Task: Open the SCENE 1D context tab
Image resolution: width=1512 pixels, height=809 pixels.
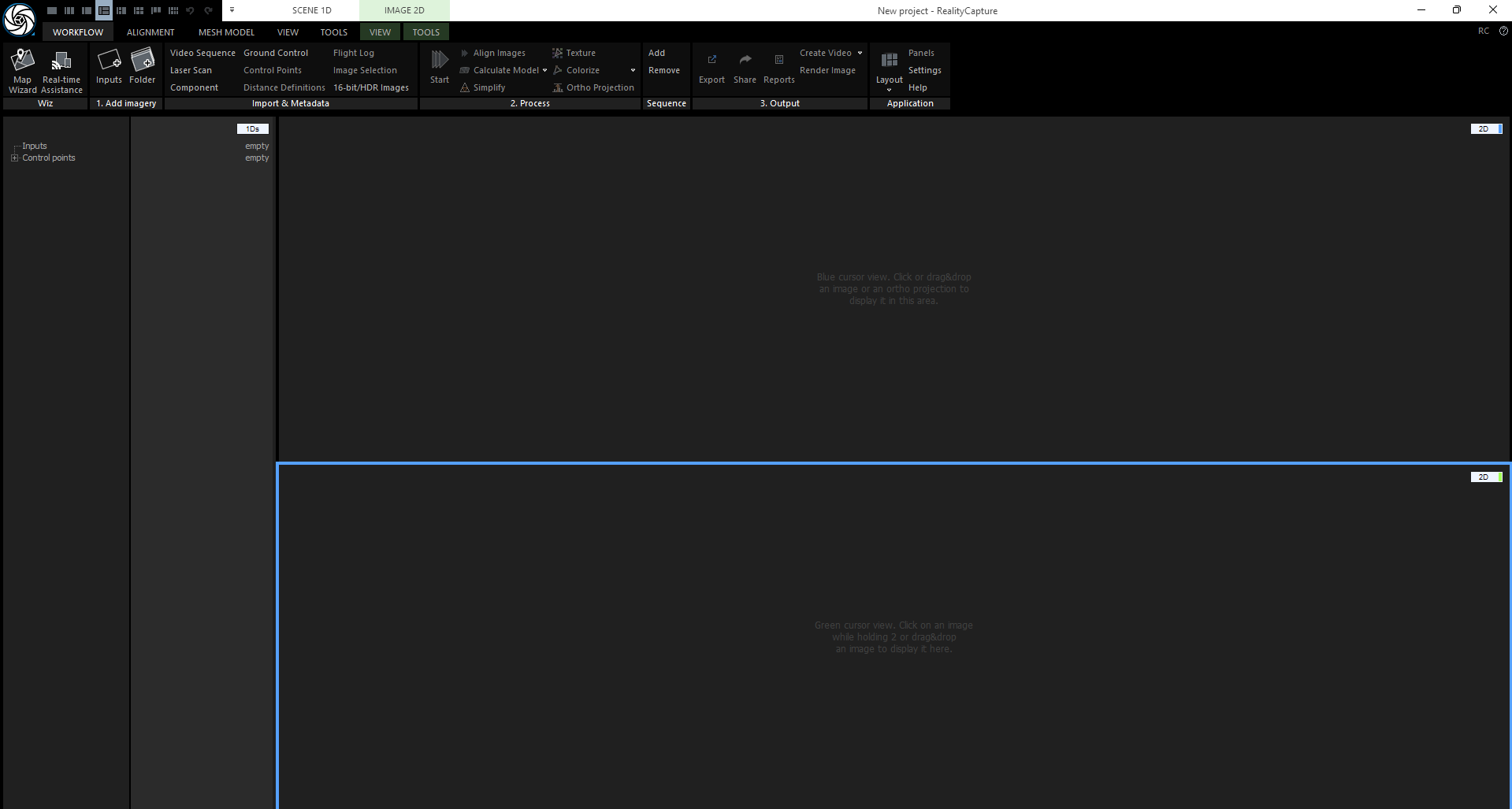Action: (312, 10)
